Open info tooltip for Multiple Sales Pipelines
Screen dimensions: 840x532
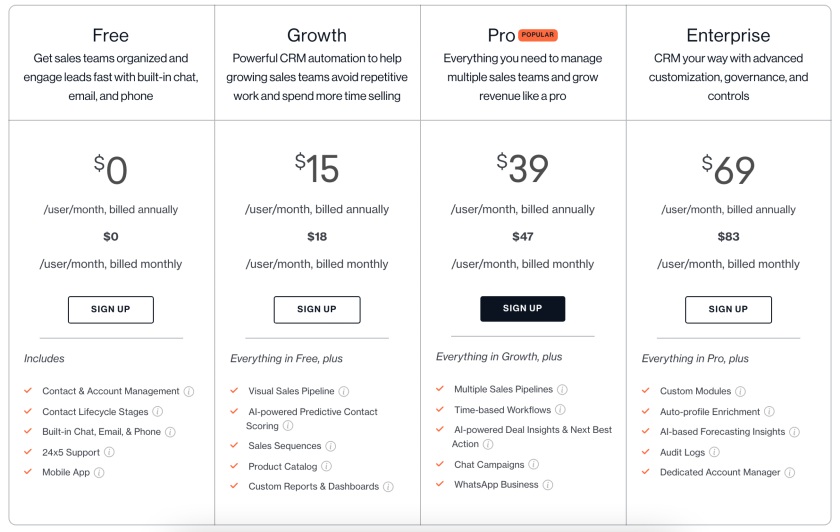[x=562, y=389]
